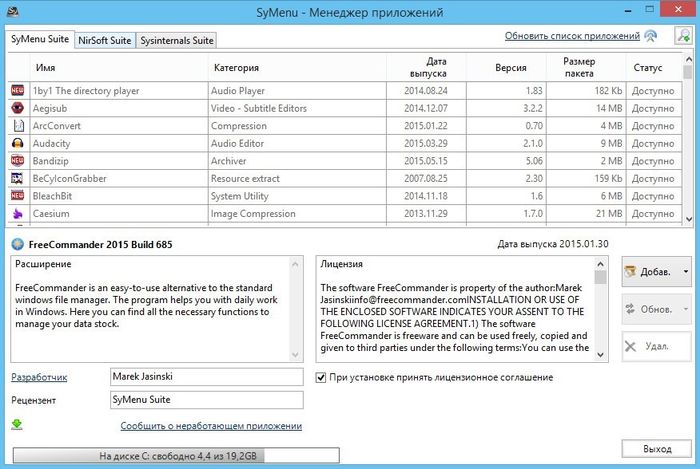
Task: Open the Добав. button dropdown arrow
Action: (685, 272)
